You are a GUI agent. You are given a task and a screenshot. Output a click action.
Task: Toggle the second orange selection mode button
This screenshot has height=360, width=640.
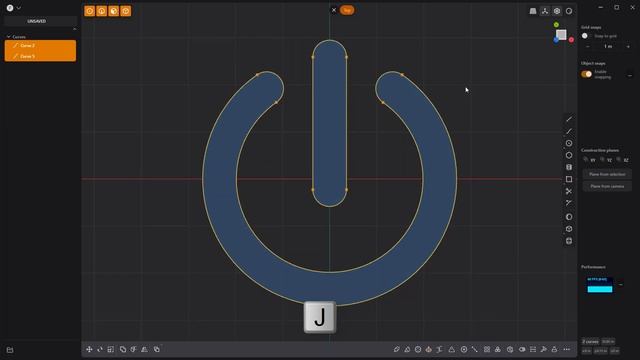pos(102,11)
